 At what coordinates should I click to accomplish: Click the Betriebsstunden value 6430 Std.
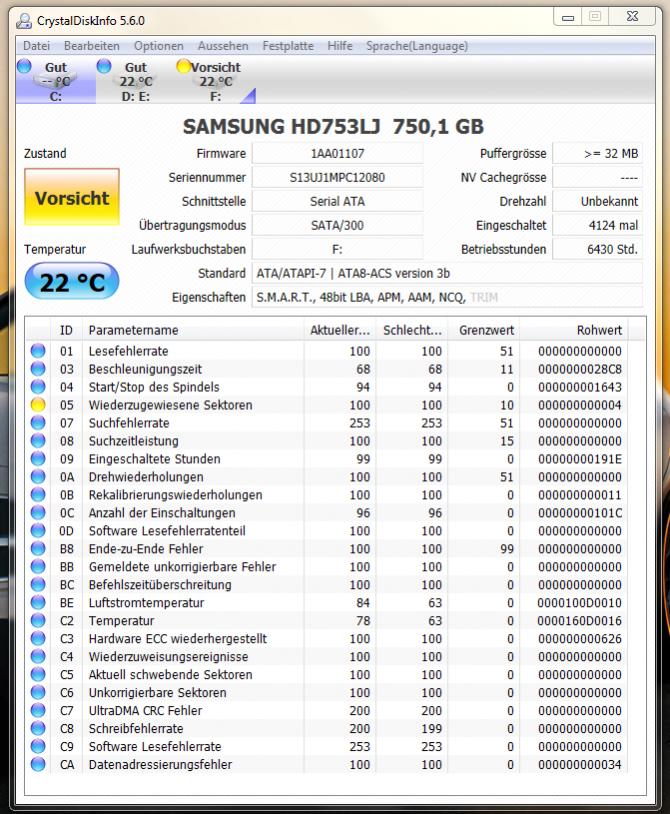[597, 249]
